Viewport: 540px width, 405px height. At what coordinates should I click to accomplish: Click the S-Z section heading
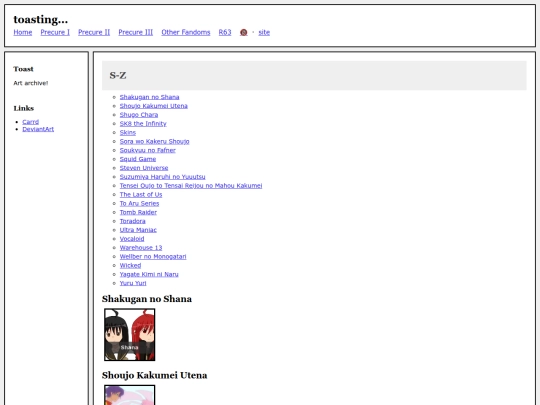(118, 75)
